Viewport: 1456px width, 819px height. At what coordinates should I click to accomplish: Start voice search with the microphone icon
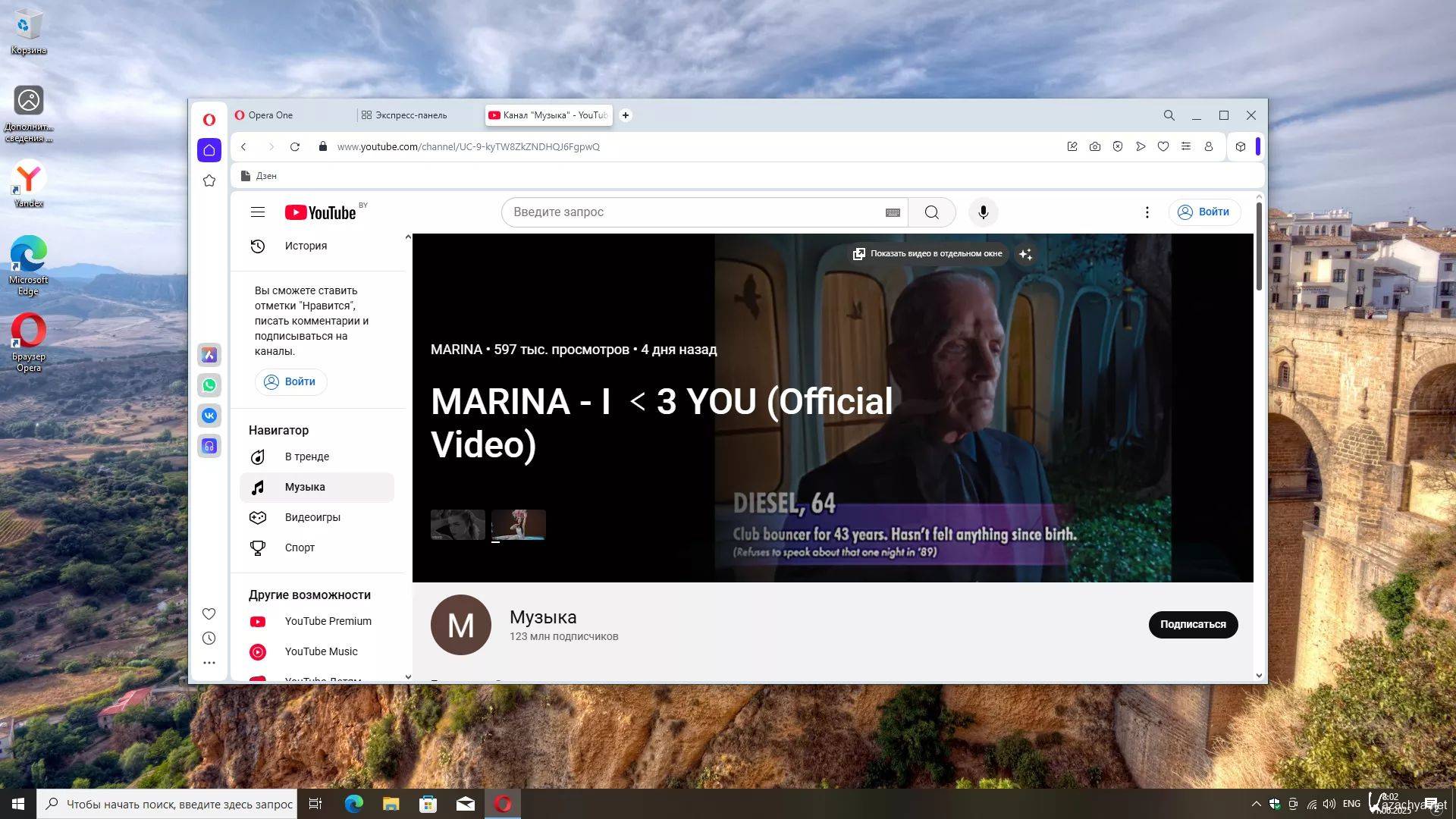(x=983, y=212)
